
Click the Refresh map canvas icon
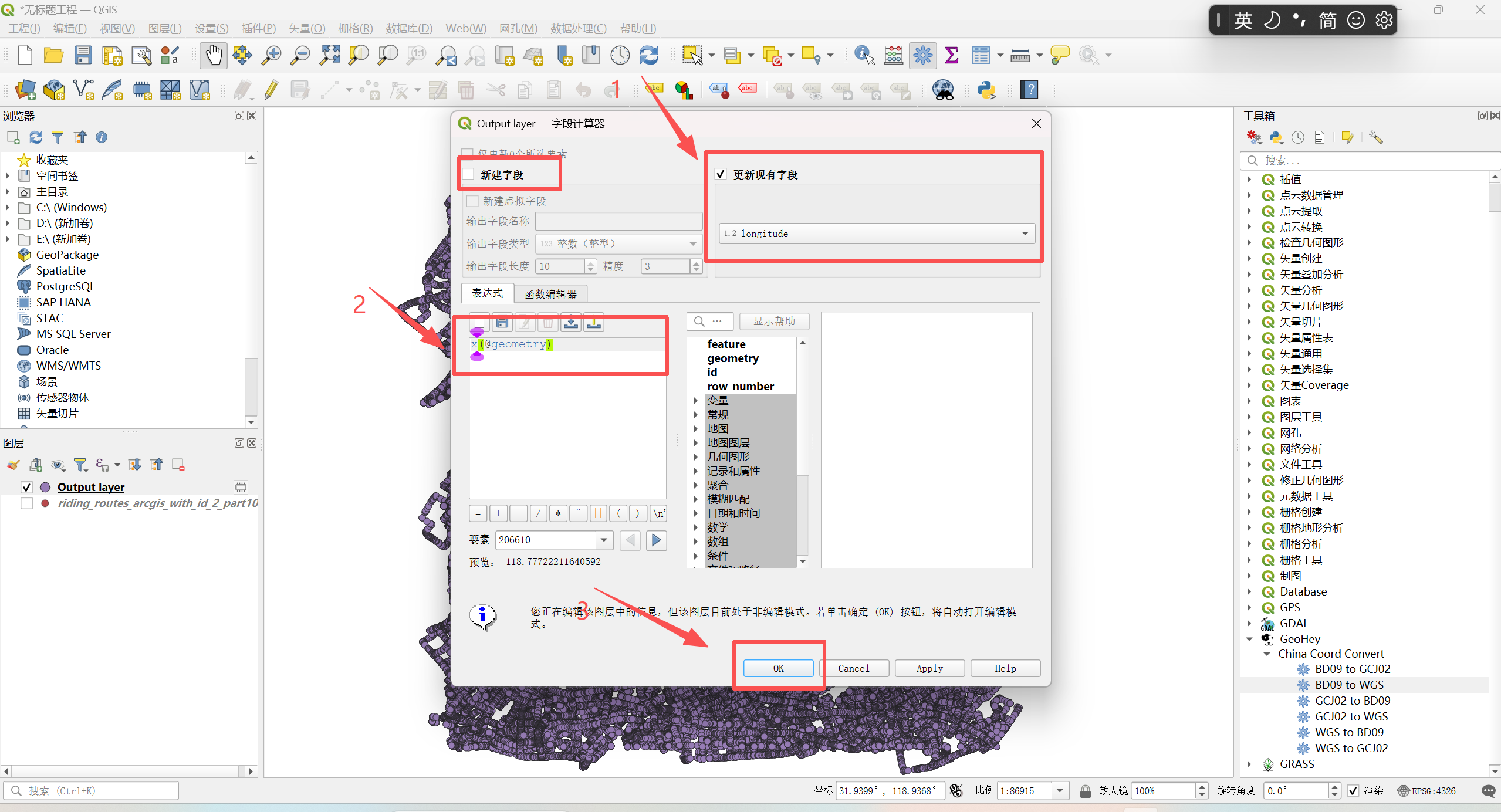(649, 56)
